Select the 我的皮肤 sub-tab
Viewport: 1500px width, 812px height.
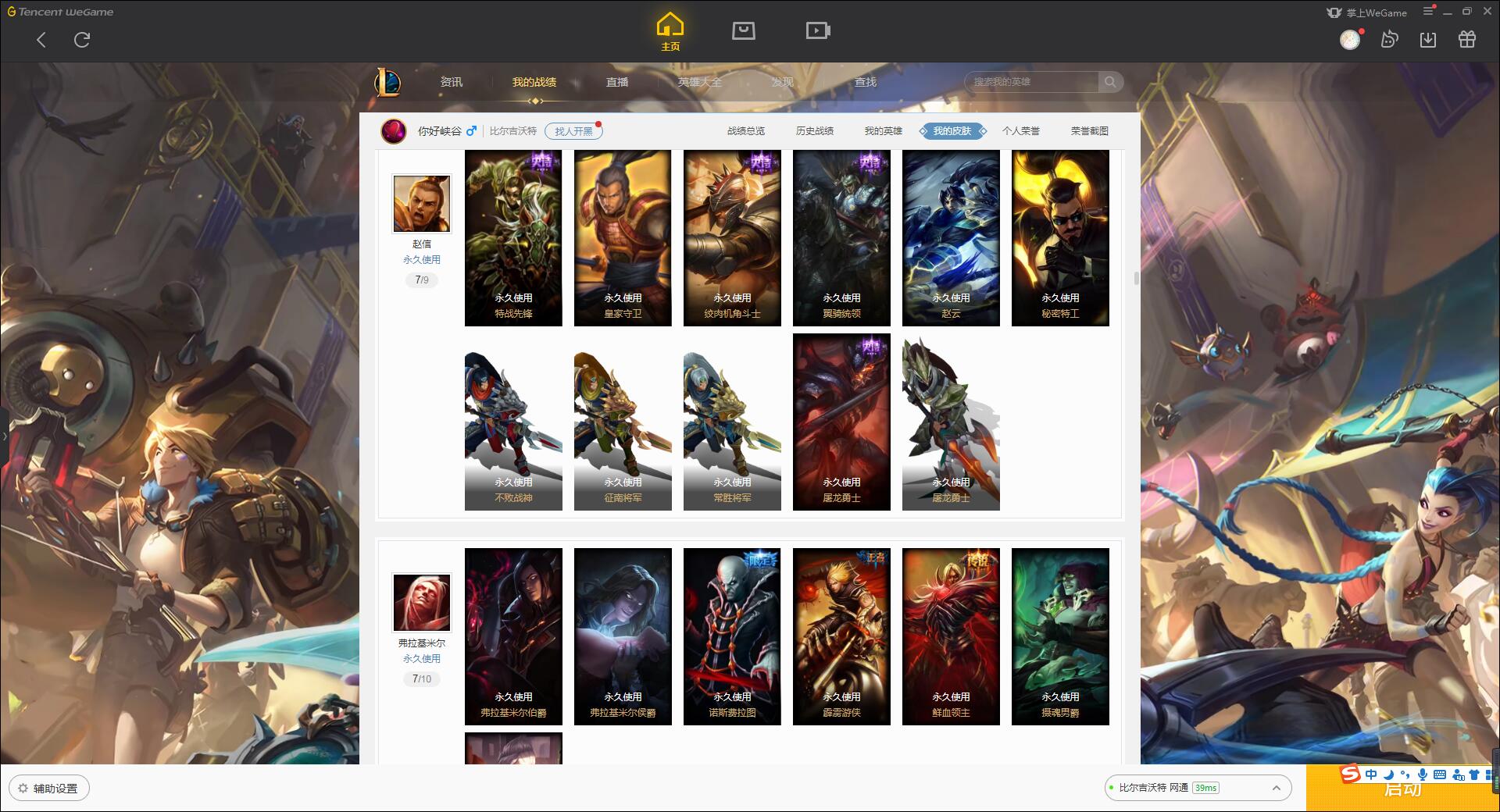click(952, 131)
